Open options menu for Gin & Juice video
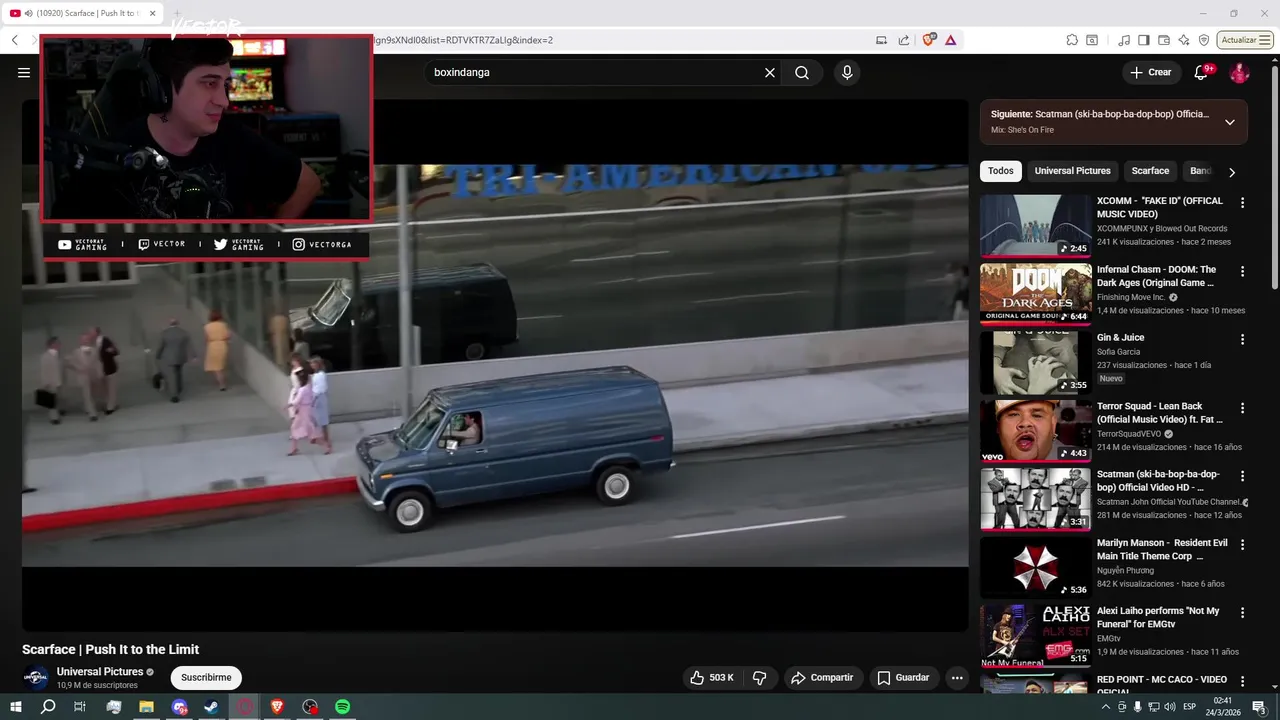This screenshot has width=1280, height=720. tap(1243, 340)
